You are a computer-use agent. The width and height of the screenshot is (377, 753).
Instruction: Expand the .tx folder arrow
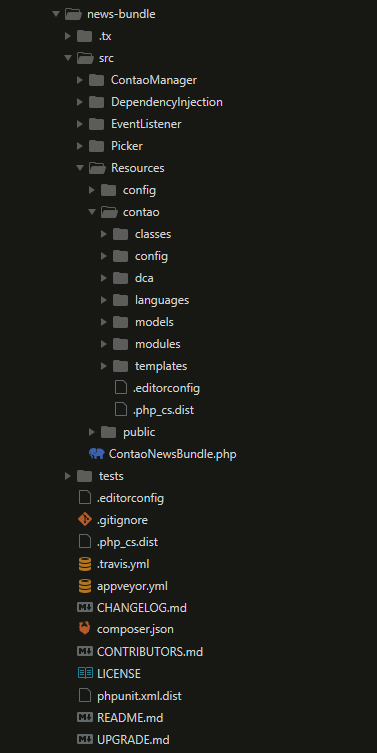coord(68,36)
